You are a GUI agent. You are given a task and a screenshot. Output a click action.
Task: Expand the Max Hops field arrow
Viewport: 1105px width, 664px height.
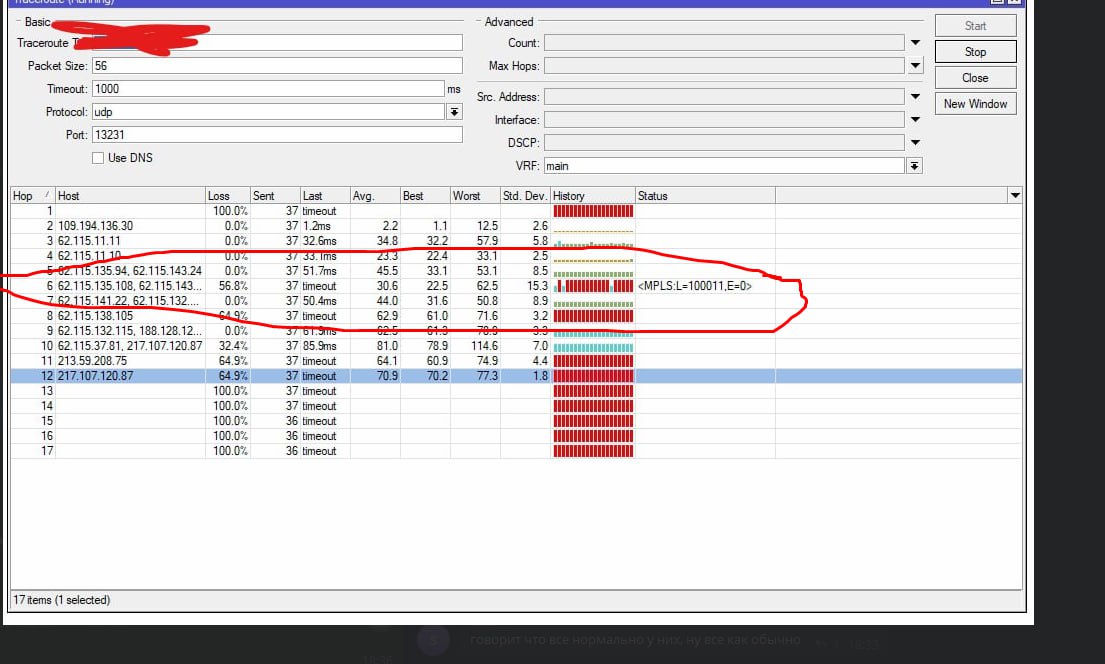[x=915, y=66]
